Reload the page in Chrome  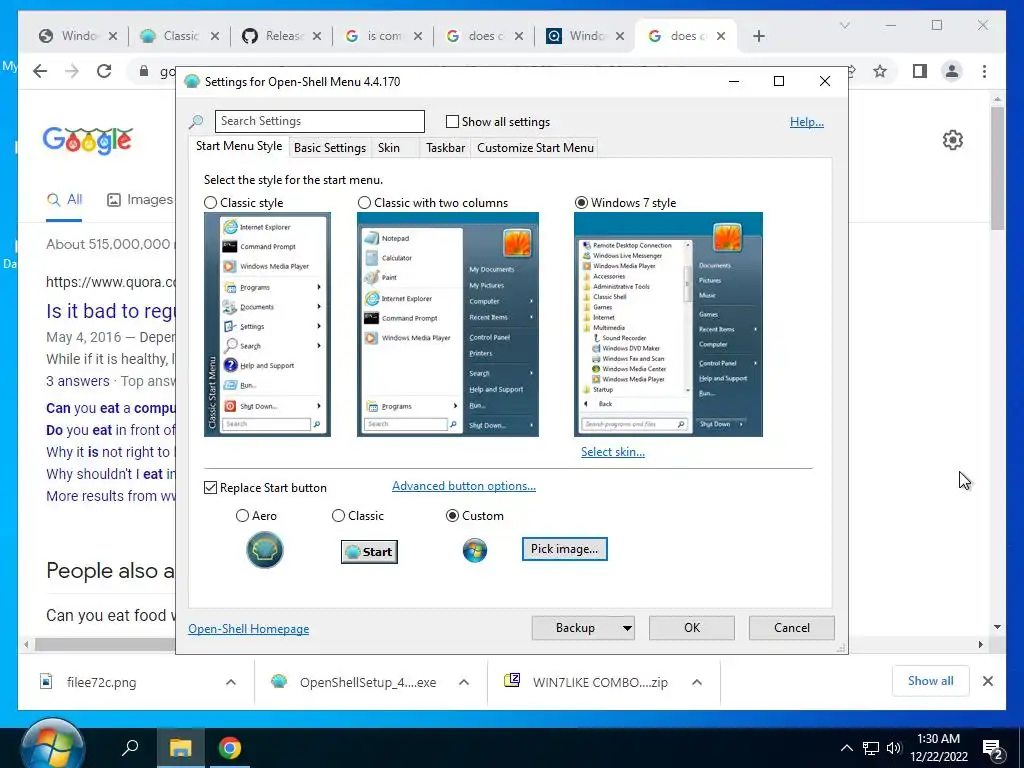(104, 71)
